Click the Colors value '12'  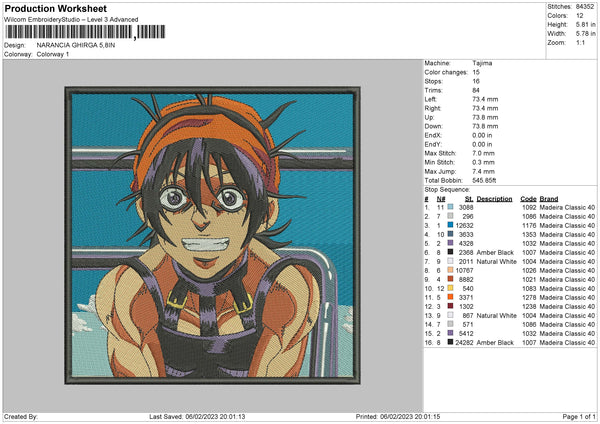579,16
